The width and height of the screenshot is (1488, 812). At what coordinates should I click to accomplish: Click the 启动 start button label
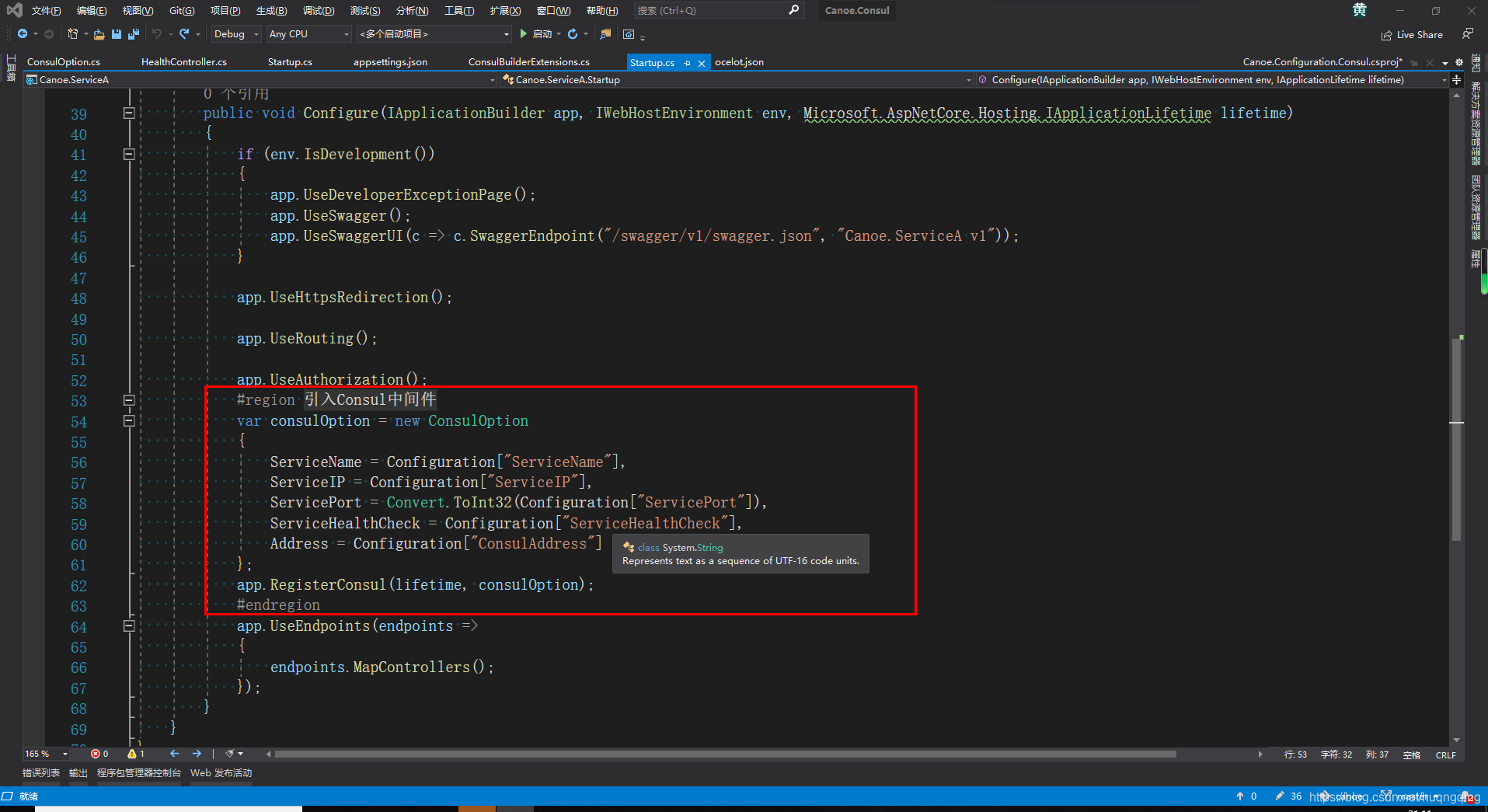click(x=542, y=34)
